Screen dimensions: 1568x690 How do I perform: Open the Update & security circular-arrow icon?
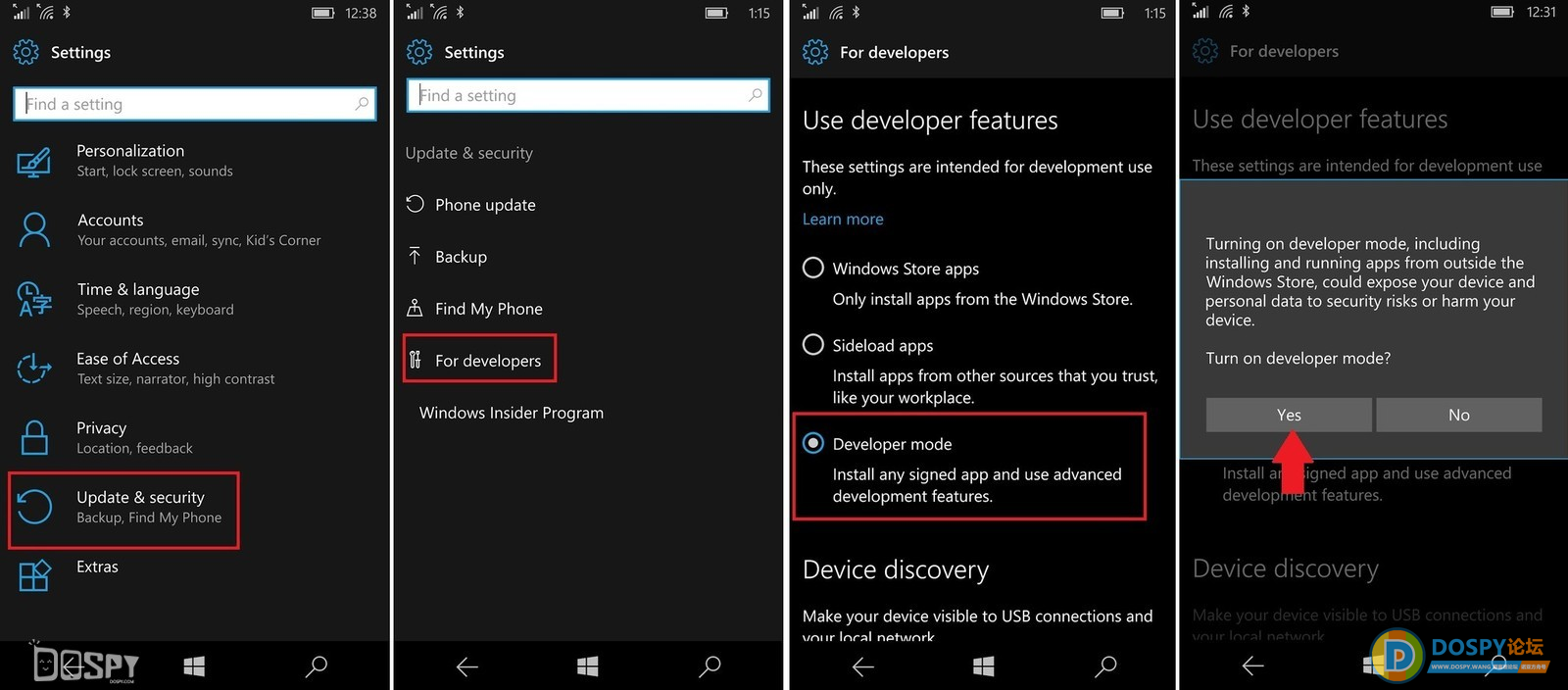tap(34, 507)
